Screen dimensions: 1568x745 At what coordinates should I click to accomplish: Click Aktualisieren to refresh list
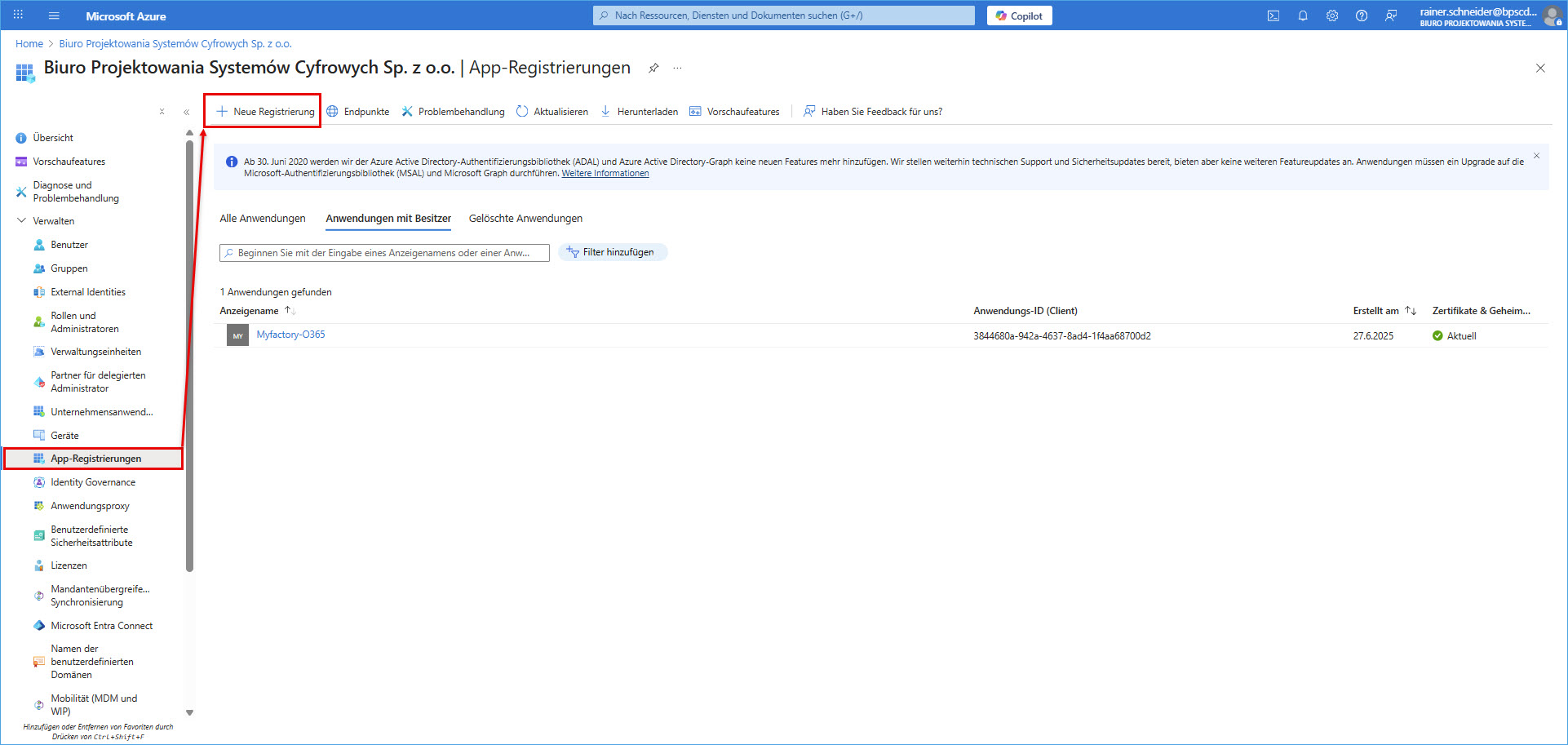point(552,112)
